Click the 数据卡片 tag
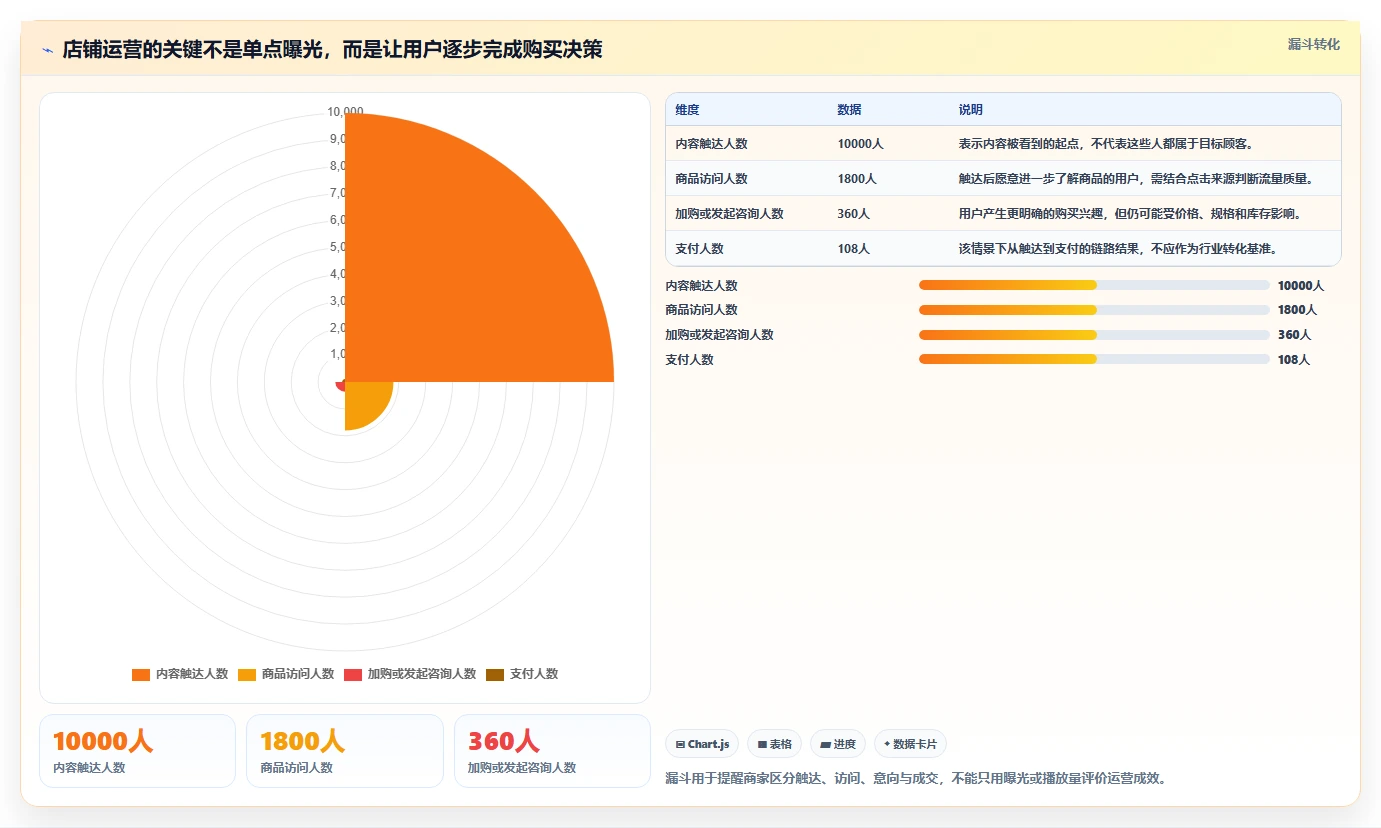Image resolution: width=1381 pixels, height=828 pixels. (x=910, y=744)
